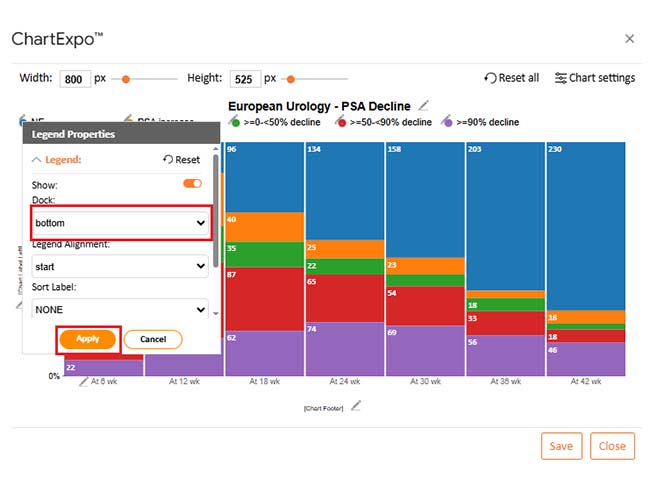This screenshot has height=486, width=650.
Task: Open the Dock dropdown set to bottom
Action: pyautogui.click(x=119, y=224)
